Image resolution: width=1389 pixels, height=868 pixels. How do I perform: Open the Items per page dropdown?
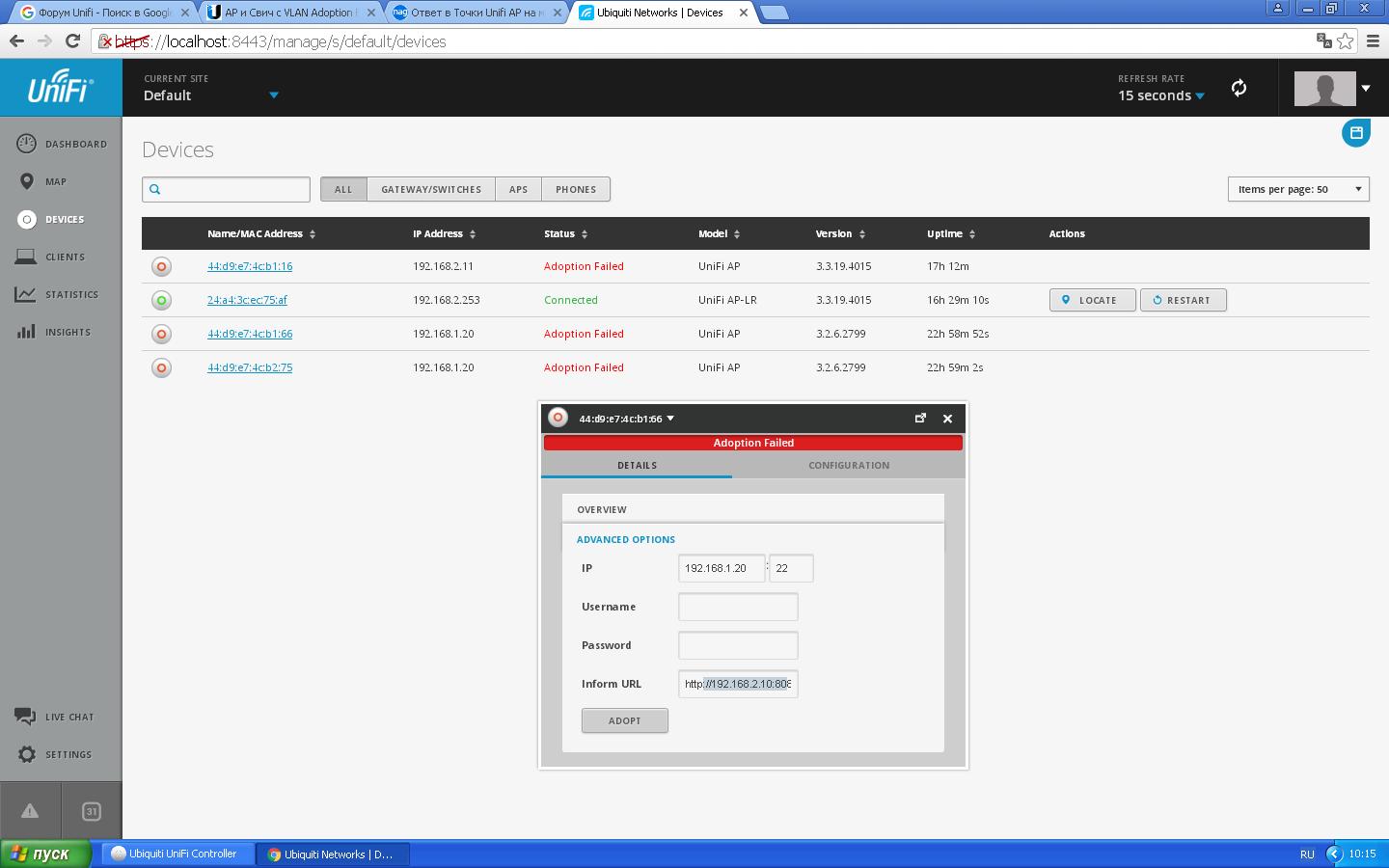pyautogui.click(x=1298, y=189)
